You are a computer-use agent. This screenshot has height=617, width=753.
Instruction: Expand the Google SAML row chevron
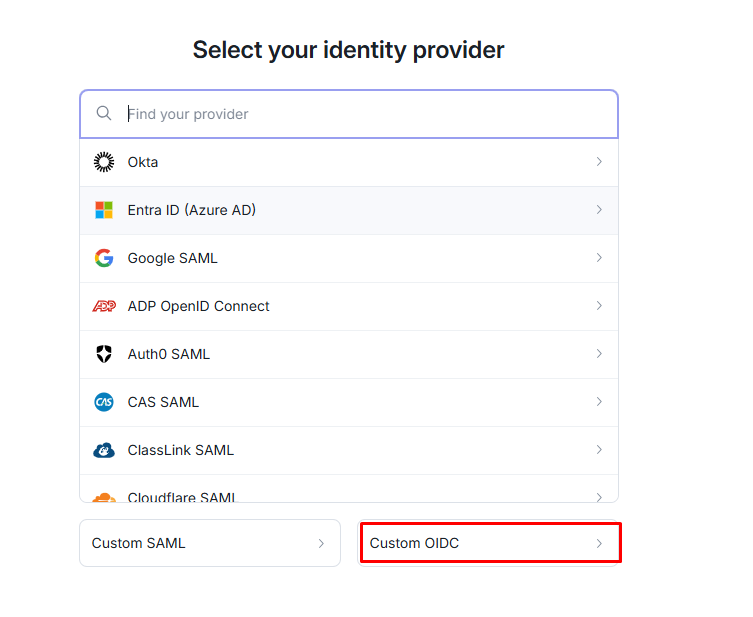pos(599,258)
